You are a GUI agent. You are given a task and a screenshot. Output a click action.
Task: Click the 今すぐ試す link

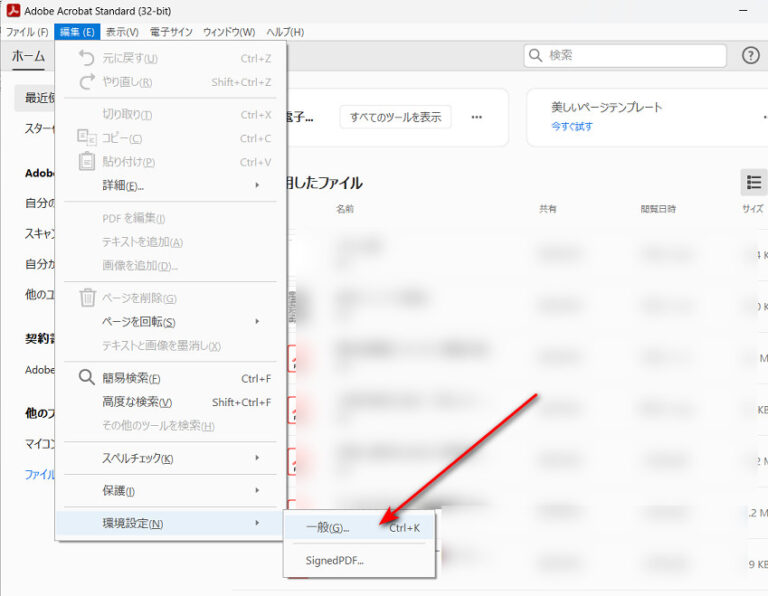571,127
